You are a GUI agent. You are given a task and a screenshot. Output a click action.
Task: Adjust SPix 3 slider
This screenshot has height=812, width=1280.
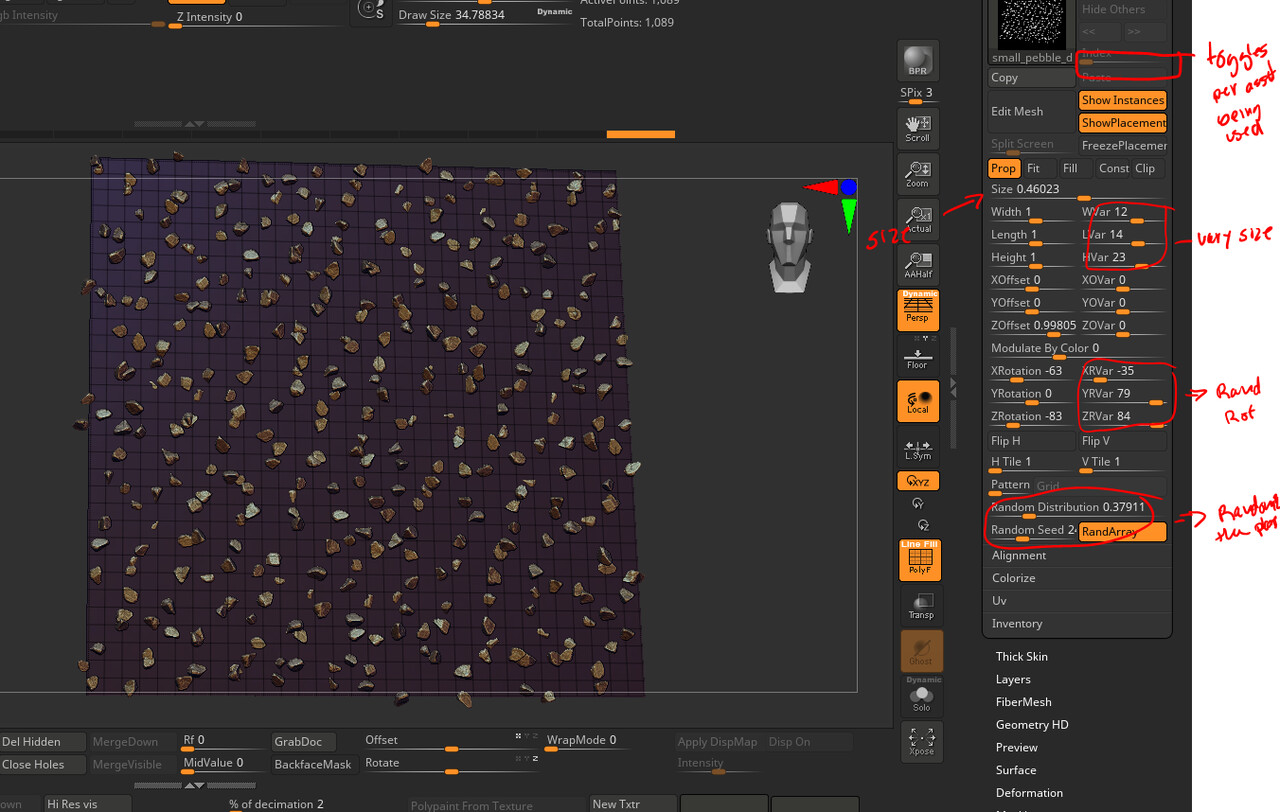point(917,94)
